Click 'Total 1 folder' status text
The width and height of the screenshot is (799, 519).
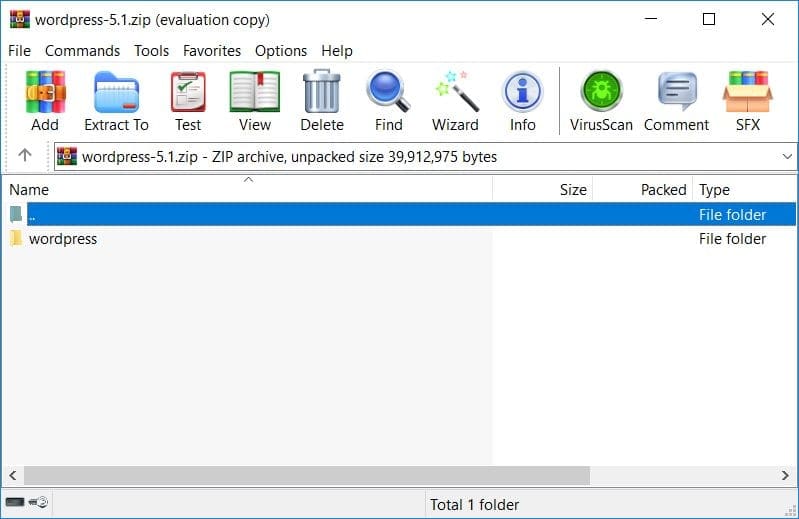(474, 504)
